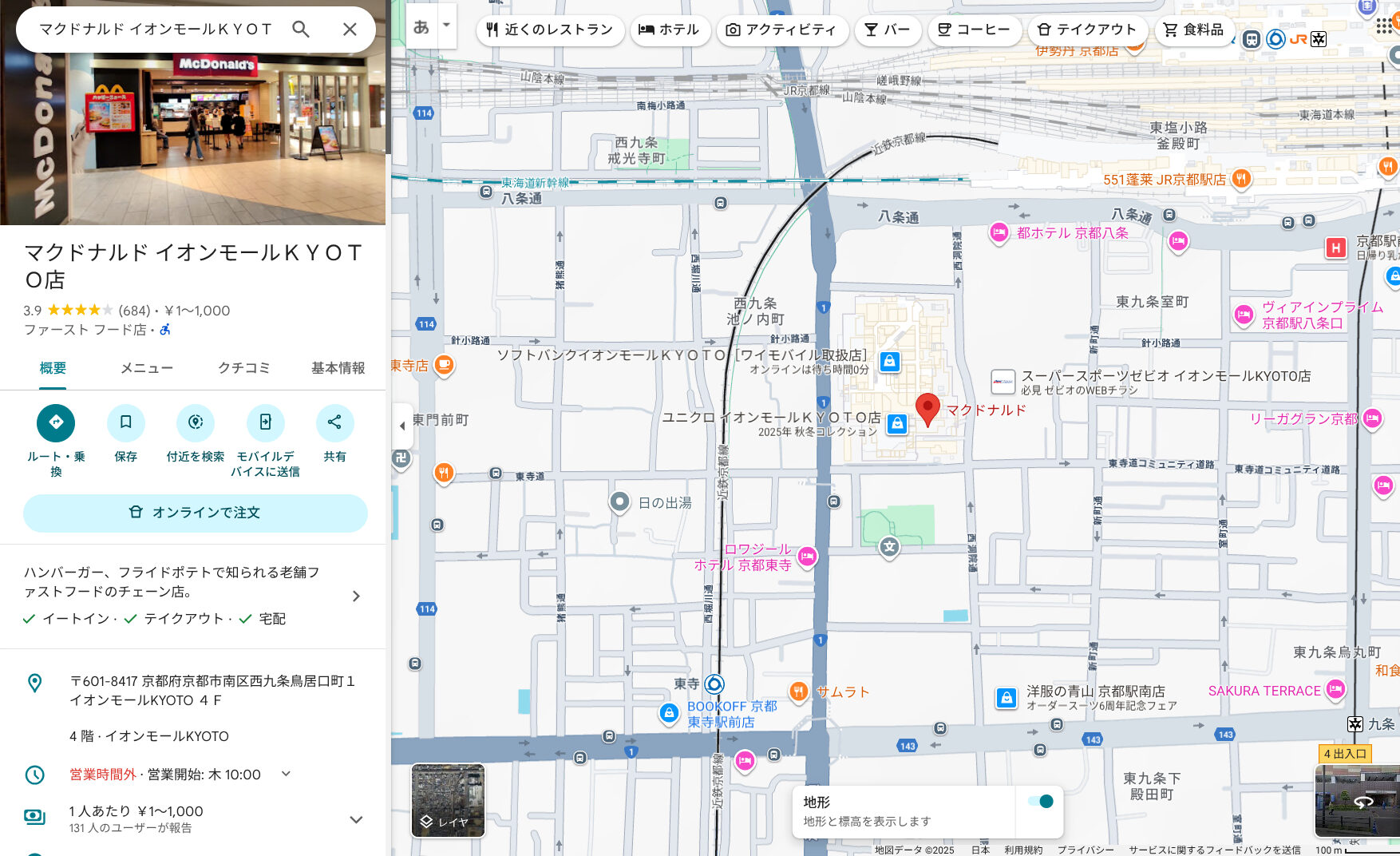Image resolution: width=1400 pixels, height=856 pixels.
Task: Toggle the terrain (地形) switch
Action: [1040, 802]
